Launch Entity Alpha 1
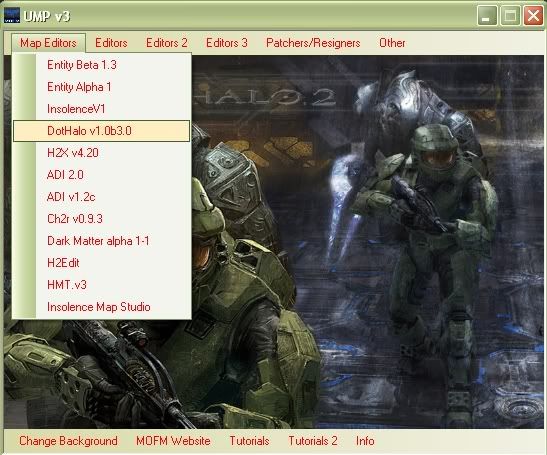The image size is (547, 455). 102,87
